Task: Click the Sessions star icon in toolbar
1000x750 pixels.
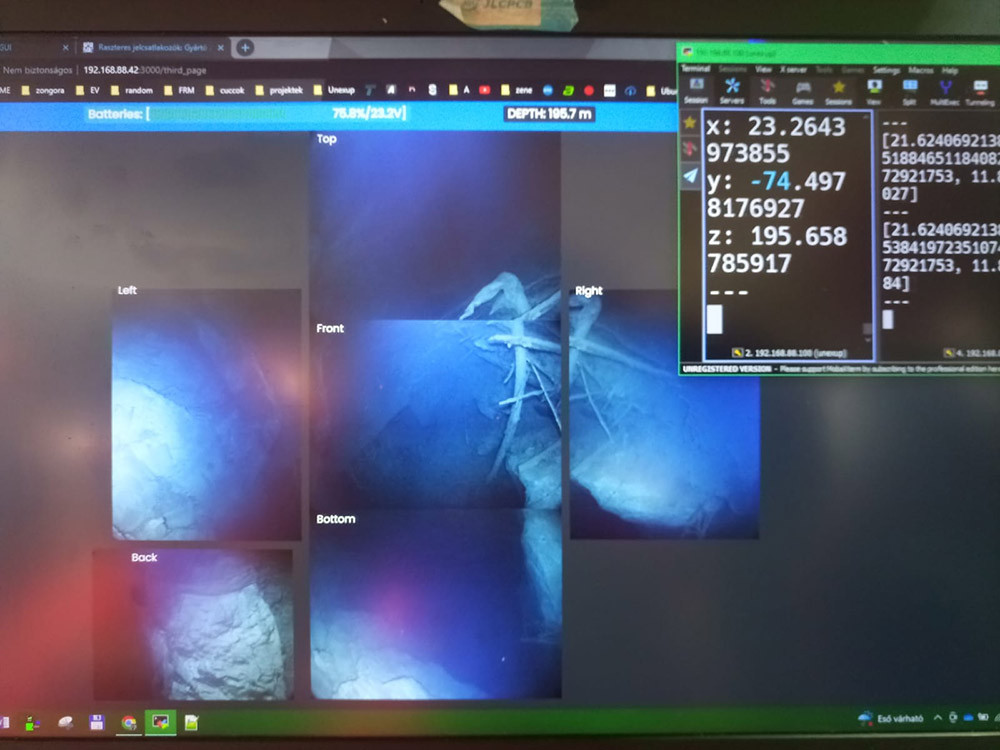Action: pos(838,89)
